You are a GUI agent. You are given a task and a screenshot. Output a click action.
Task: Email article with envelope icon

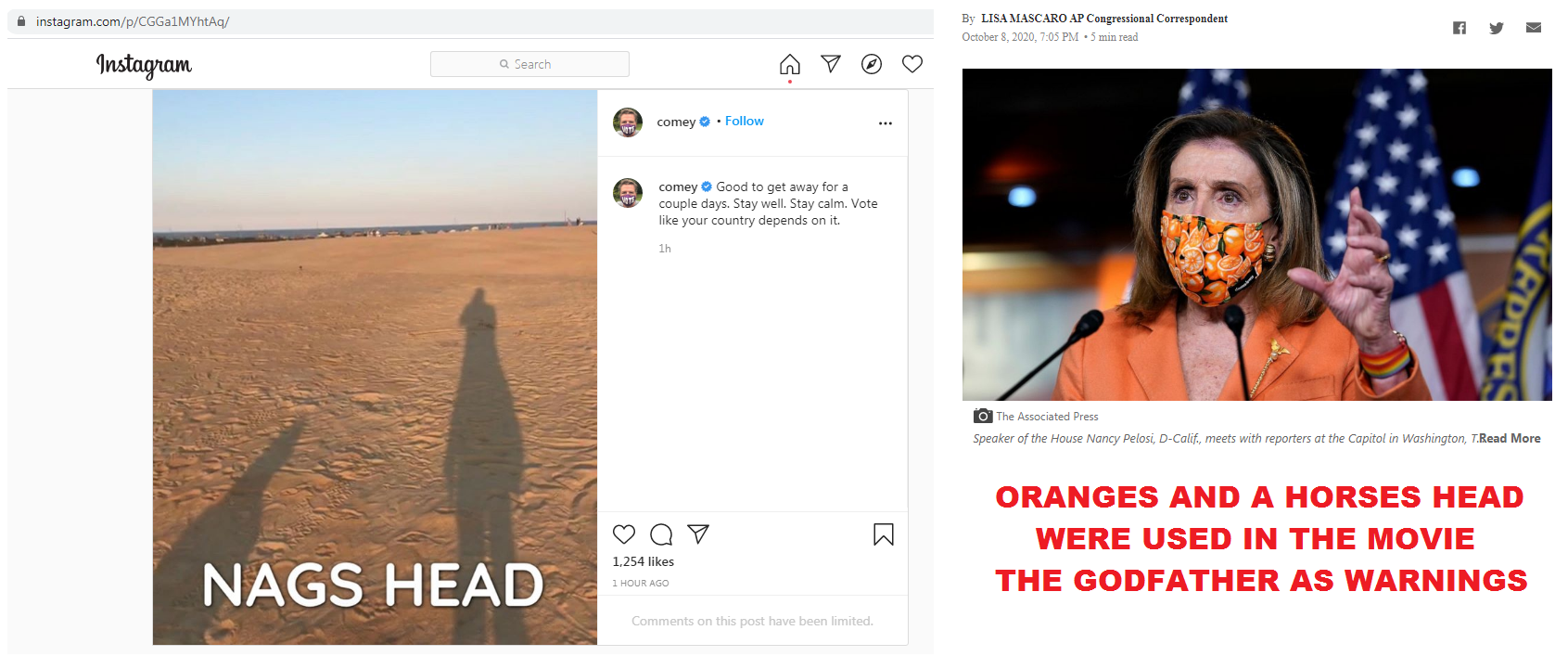(1534, 28)
